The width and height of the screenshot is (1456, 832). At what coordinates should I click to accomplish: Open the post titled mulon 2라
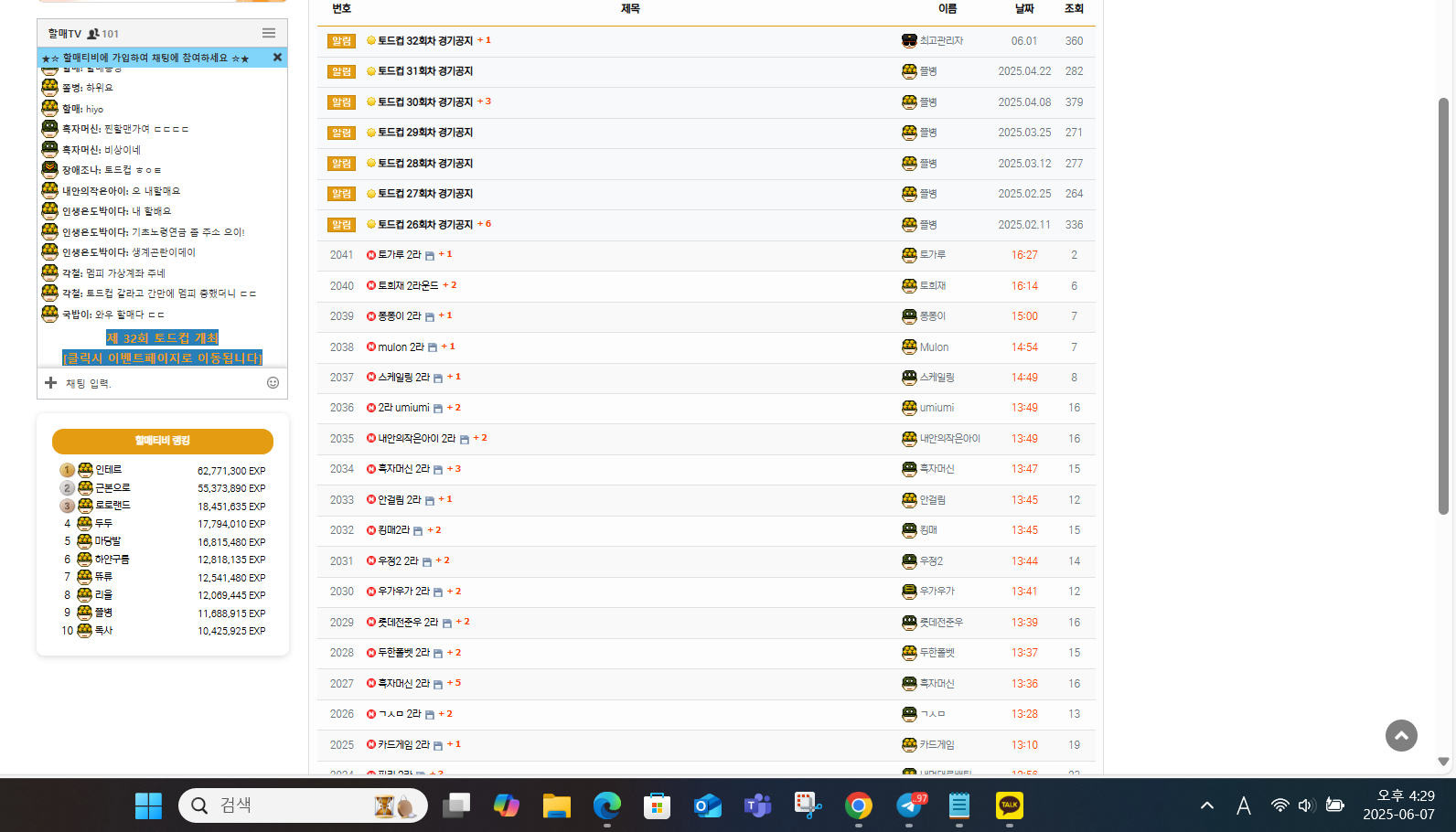pyautogui.click(x=401, y=347)
